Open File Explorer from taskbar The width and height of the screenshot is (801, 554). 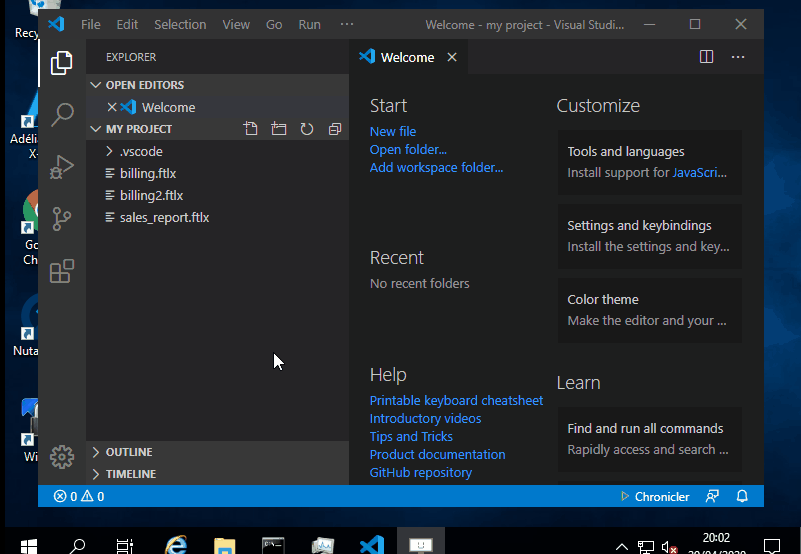(224, 545)
